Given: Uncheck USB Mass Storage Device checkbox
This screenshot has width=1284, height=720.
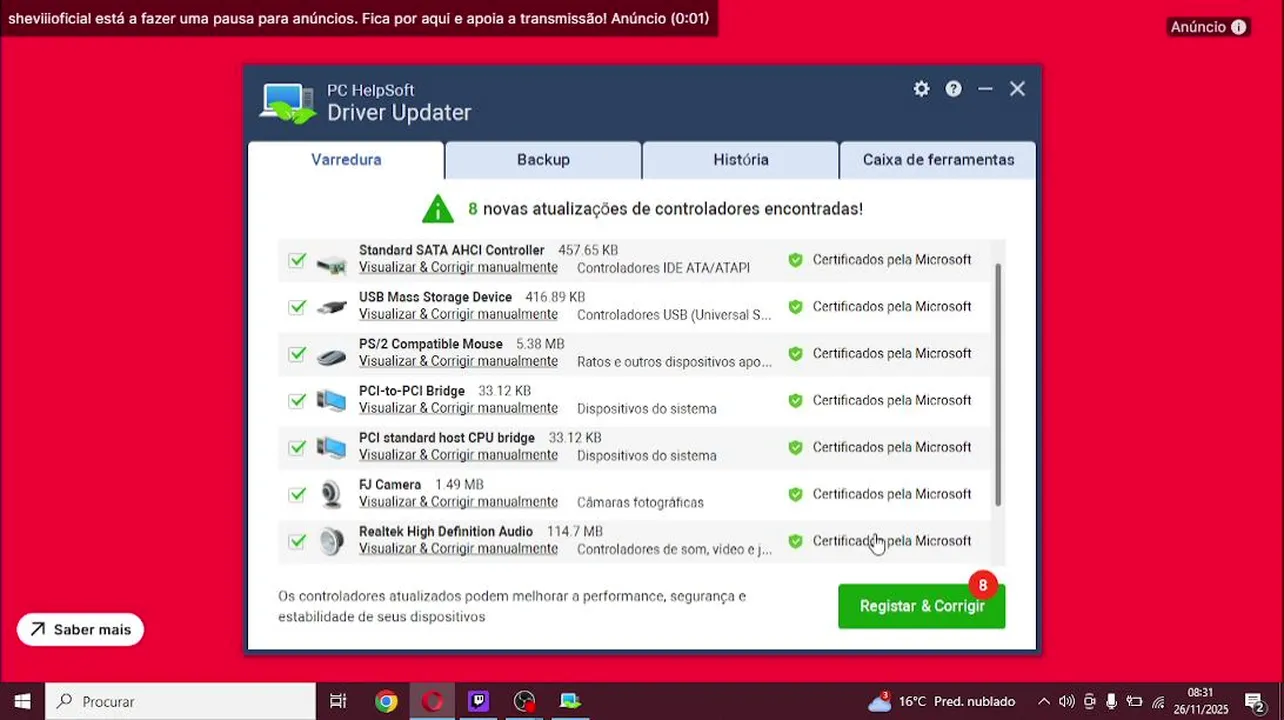Looking at the screenshot, I should point(297,307).
